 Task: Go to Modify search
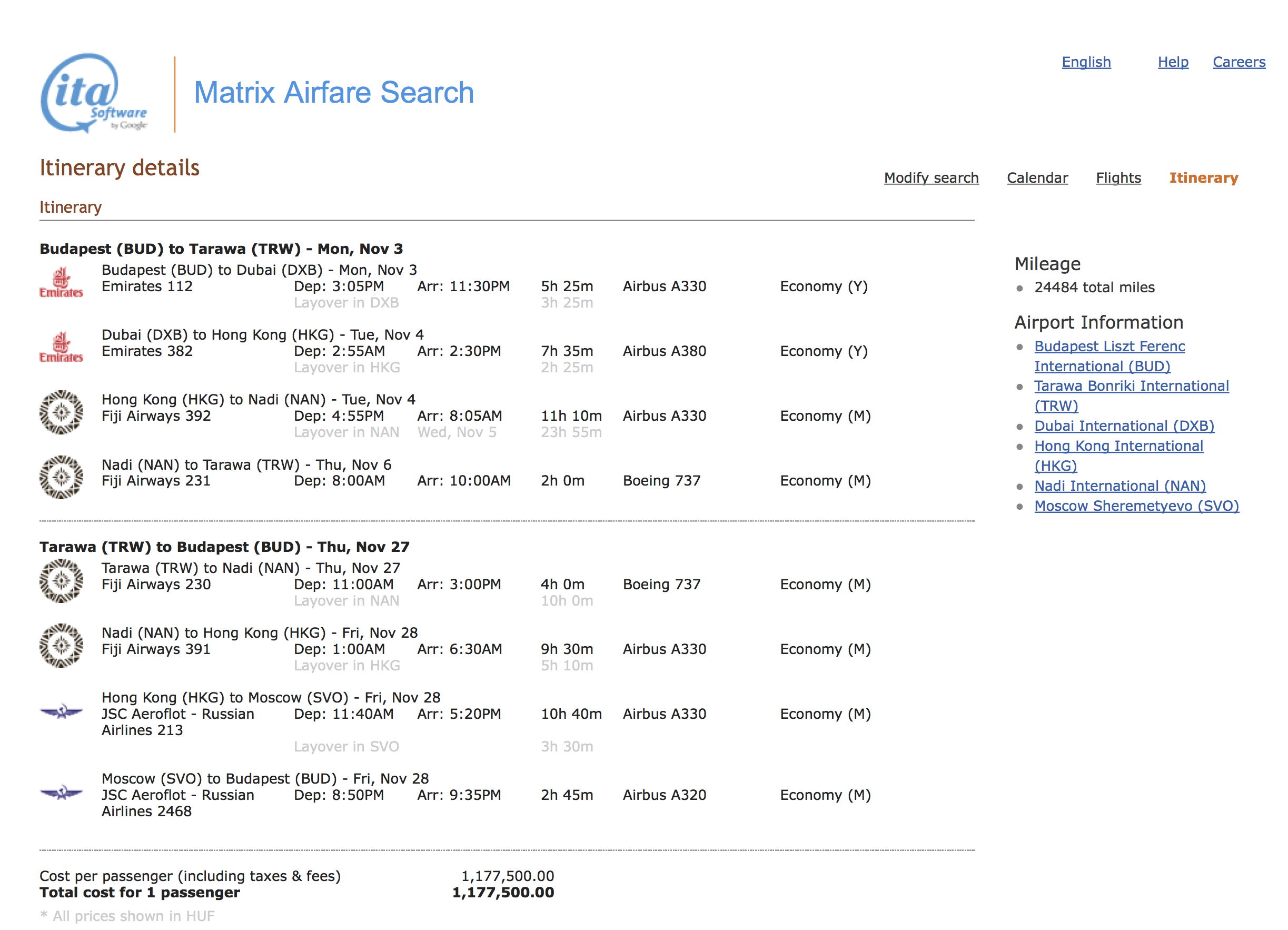coord(931,178)
